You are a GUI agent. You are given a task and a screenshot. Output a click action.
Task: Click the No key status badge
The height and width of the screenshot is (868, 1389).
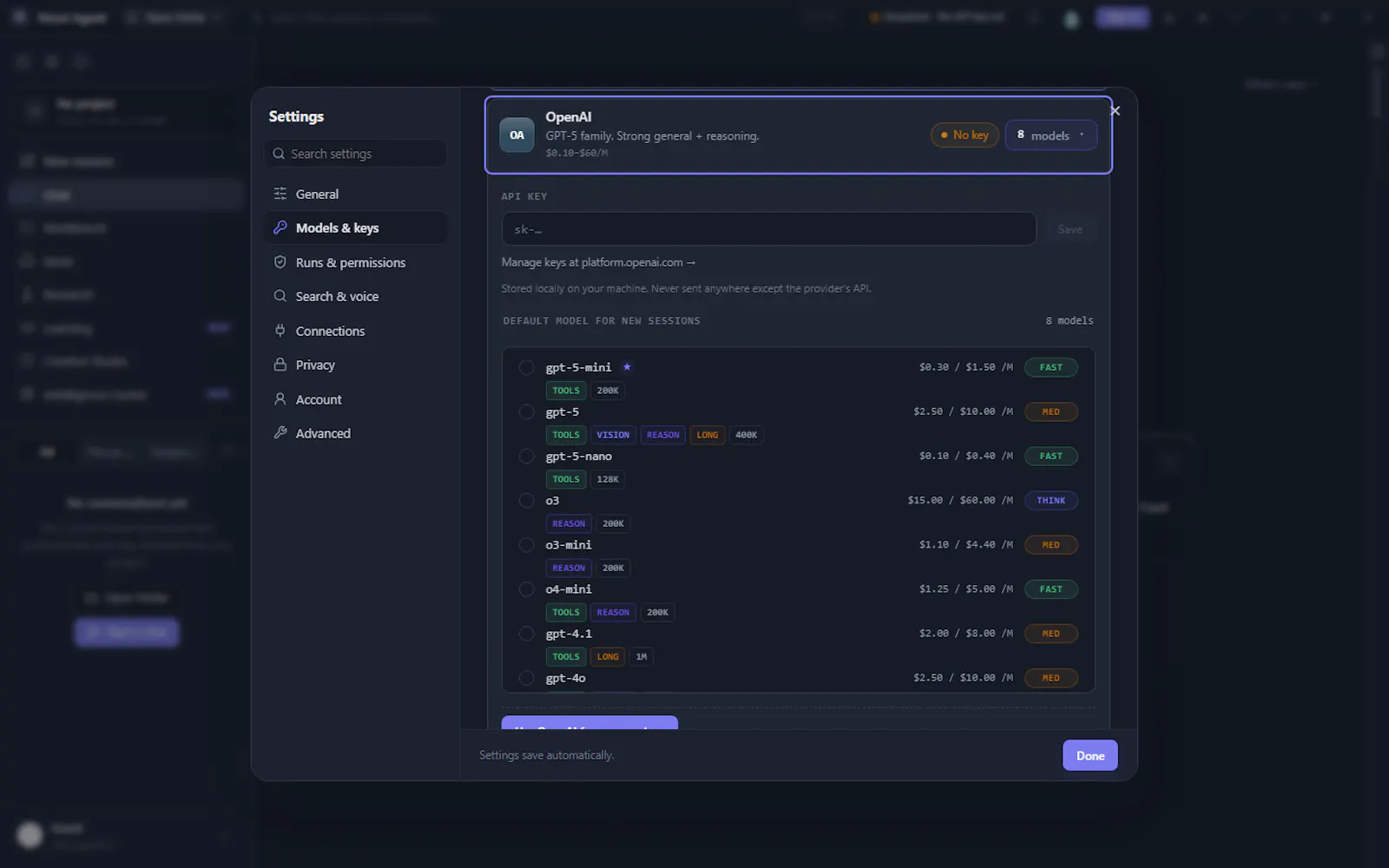[x=964, y=135]
